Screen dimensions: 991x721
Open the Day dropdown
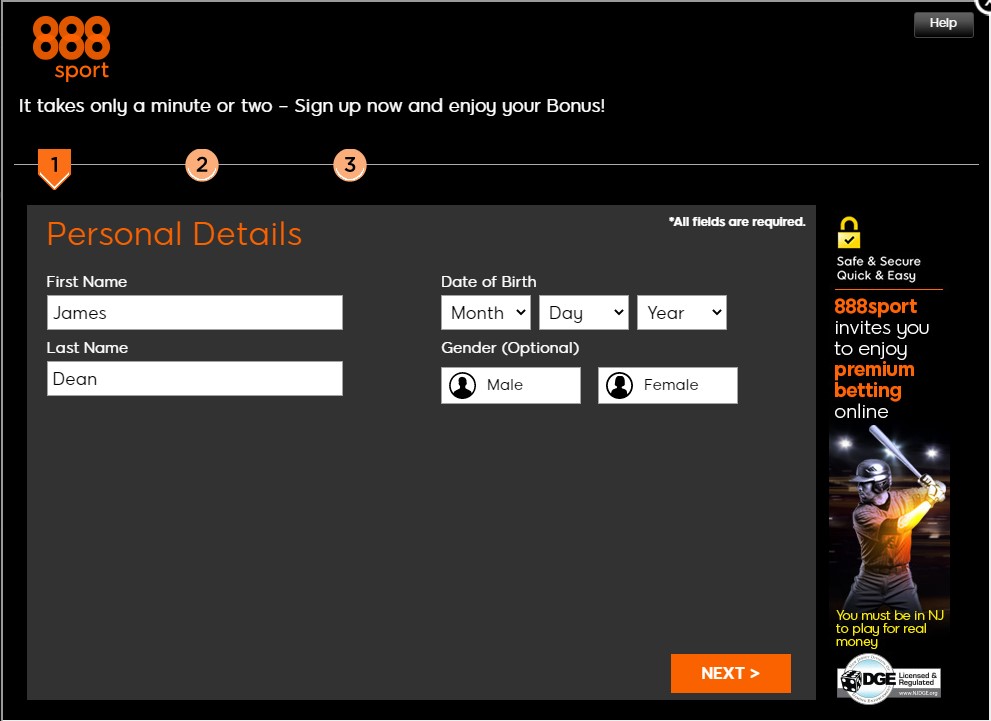pos(583,312)
